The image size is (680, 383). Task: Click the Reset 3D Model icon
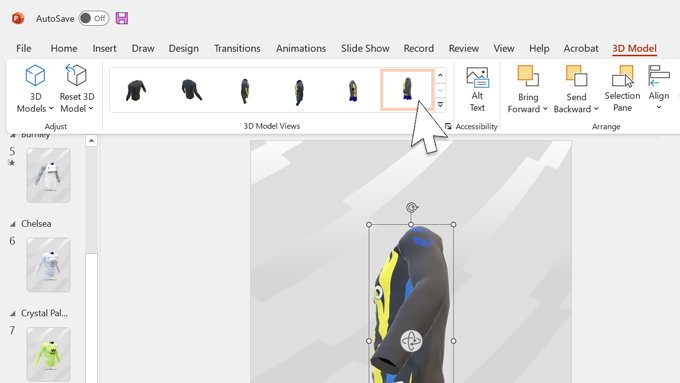76,75
